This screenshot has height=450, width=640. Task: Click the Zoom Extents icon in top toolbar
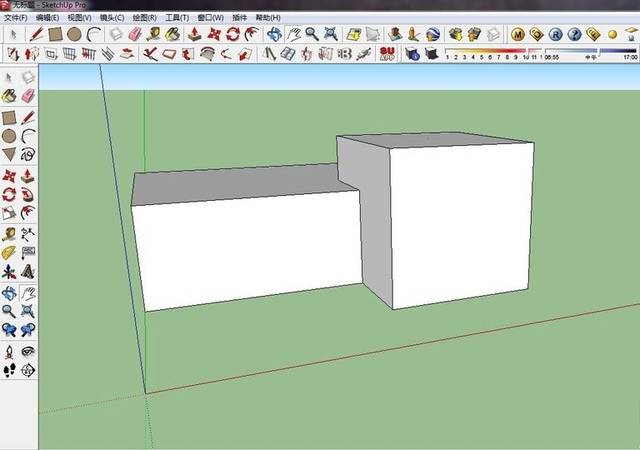331,34
